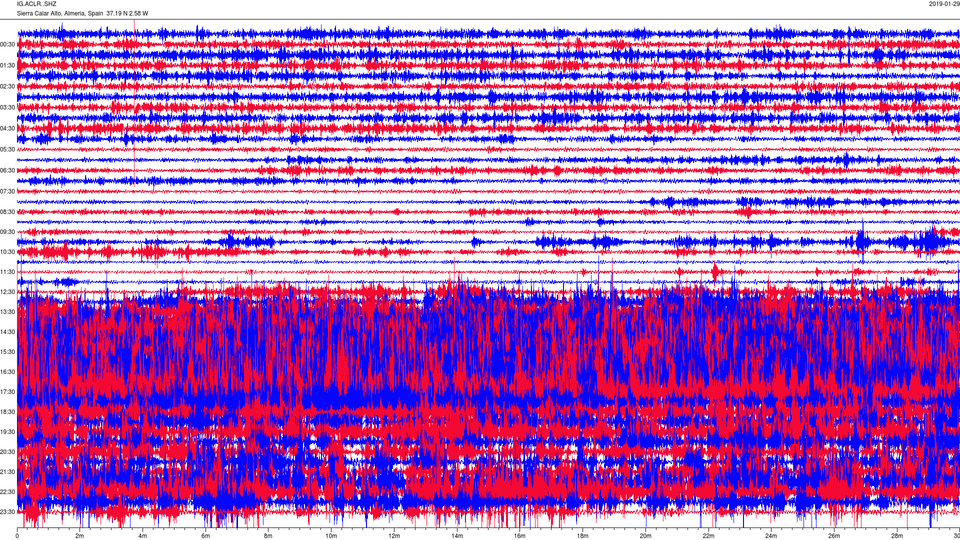Viewport: 960px width, 540px height.
Task: Click the 6m tick label on minute axis
Action: pyautogui.click(x=206, y=536)
